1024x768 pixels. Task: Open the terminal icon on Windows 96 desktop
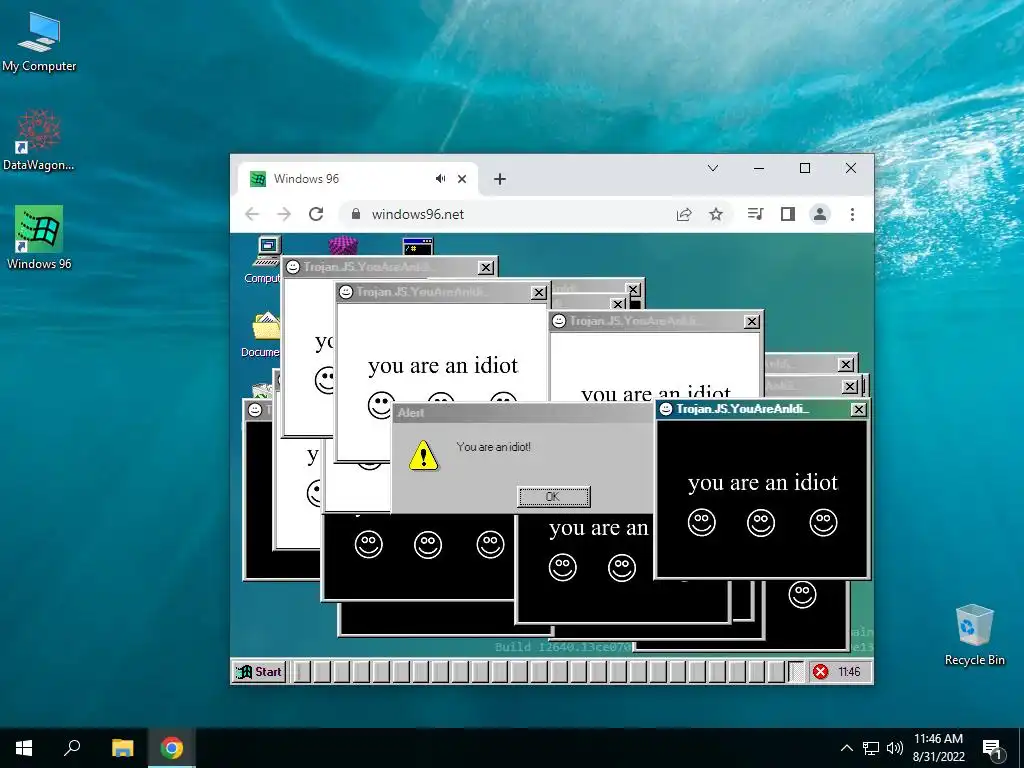418,246
